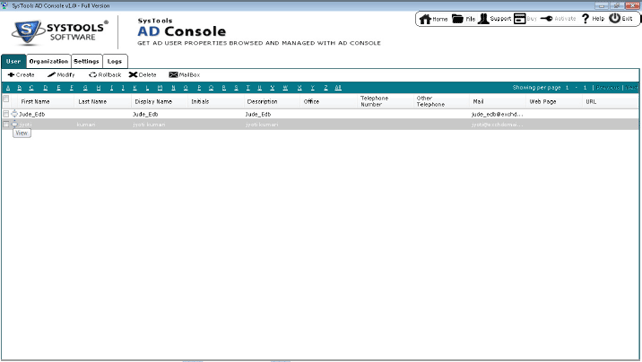Select the Jude_Edb display name cell
The height and width of the screenshot is (362, 642).
pyautogui.click(x=145, y=114)
